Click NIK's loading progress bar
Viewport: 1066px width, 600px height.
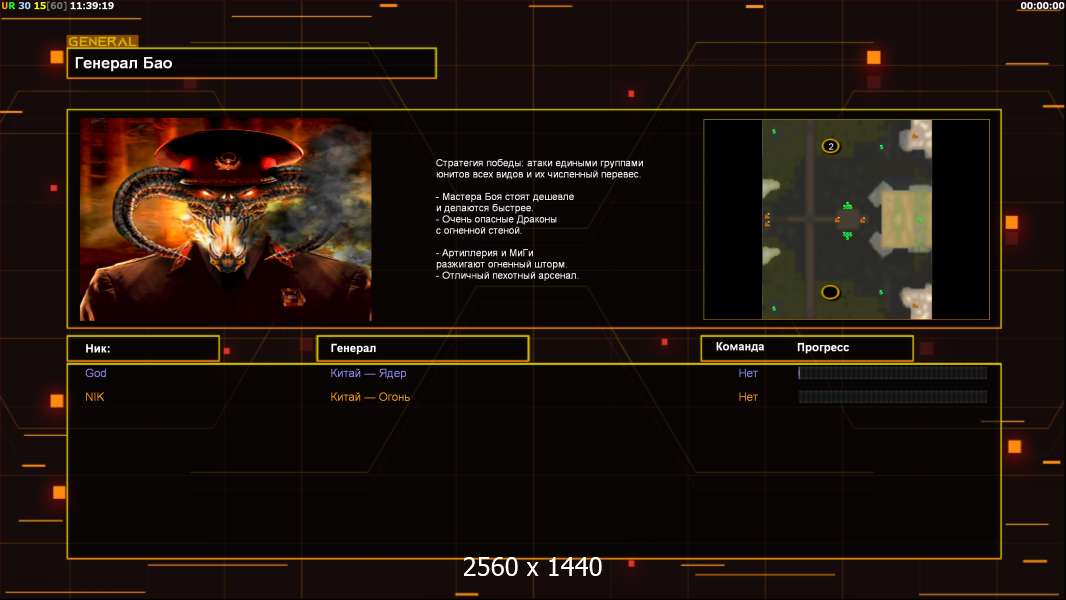pyautogui.click(x=892, y=397)
